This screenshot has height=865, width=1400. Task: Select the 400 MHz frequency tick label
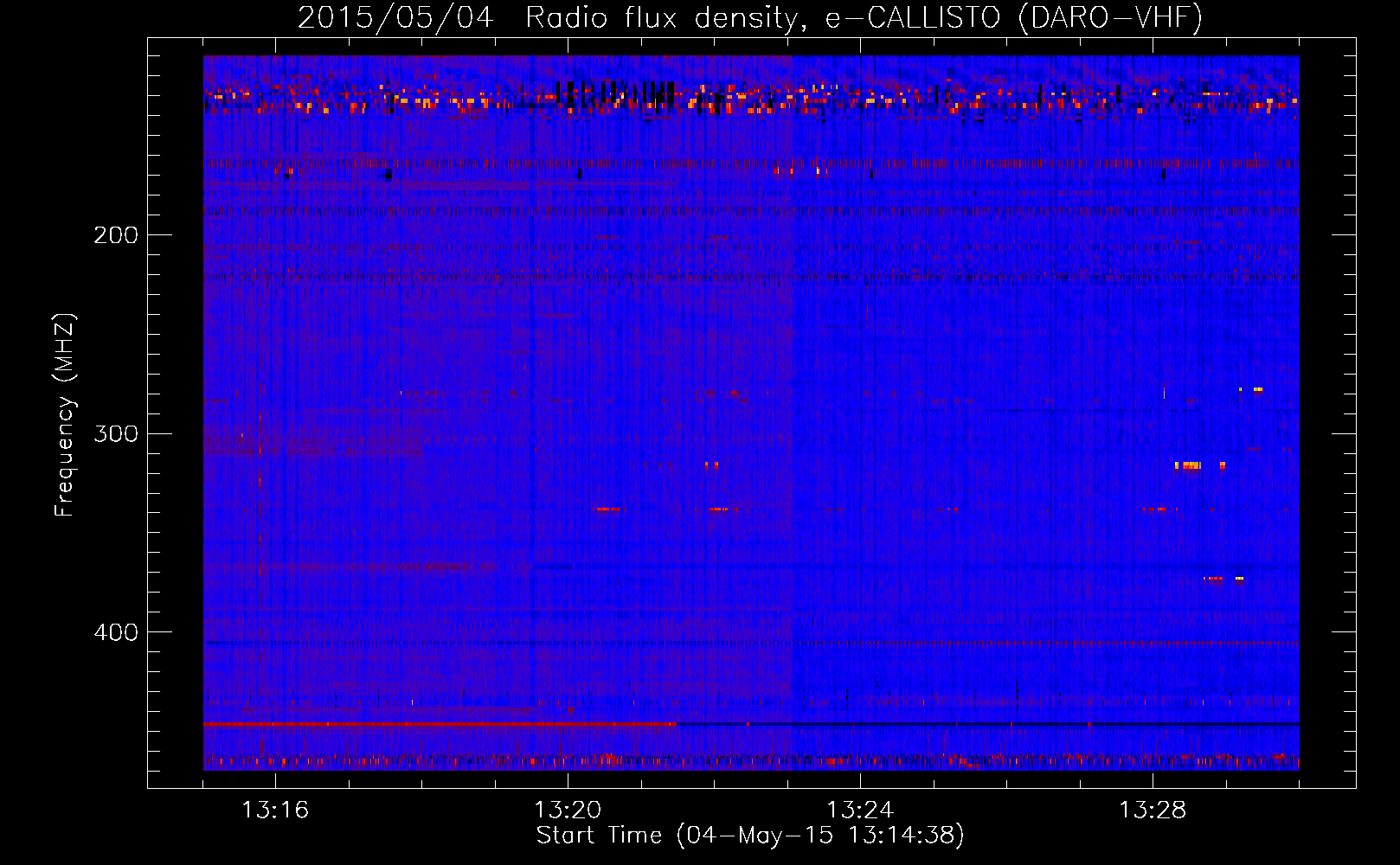[x=115, y=632]
